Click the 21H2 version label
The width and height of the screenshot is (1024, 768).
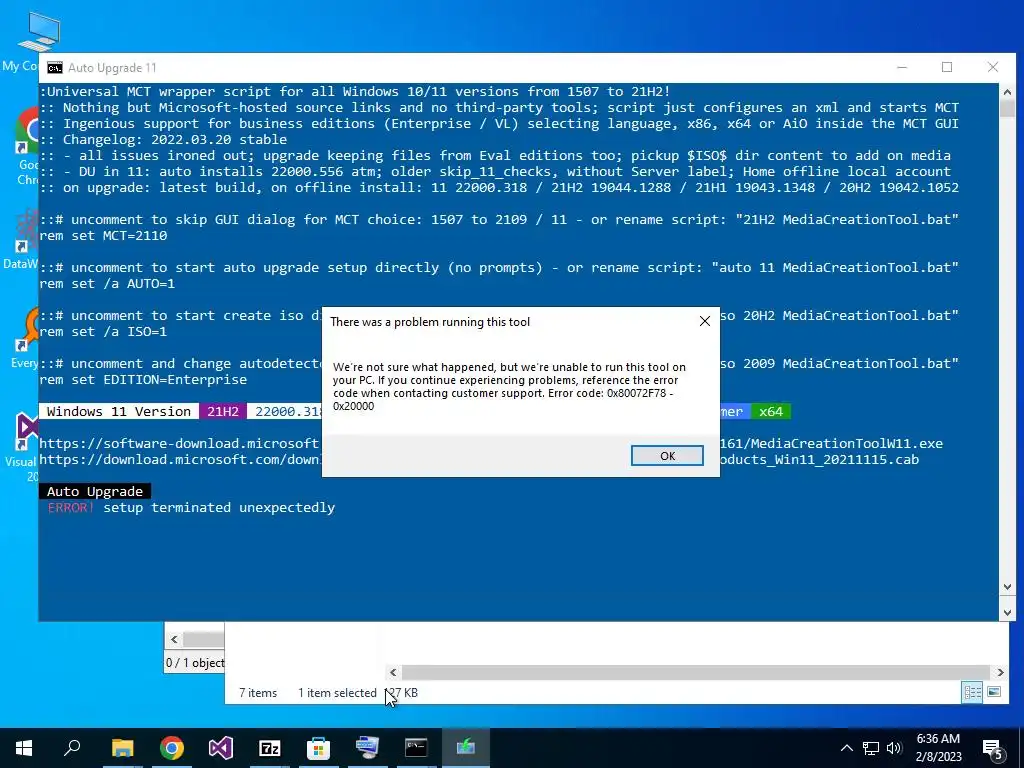[223, 411]
